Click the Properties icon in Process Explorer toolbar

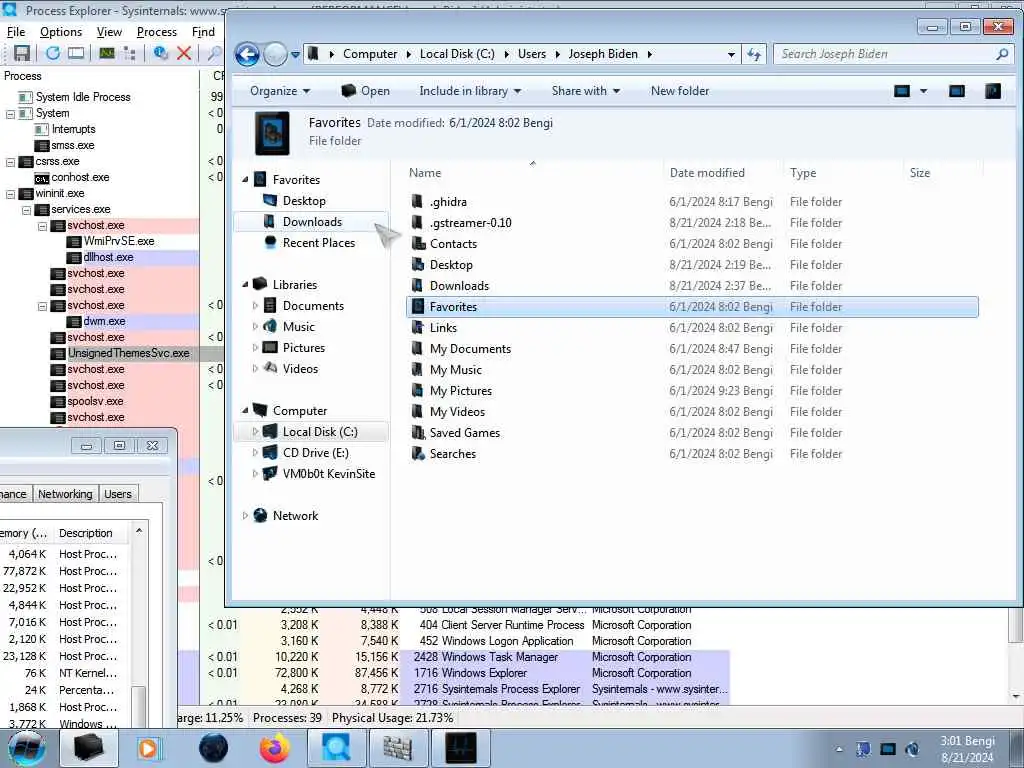(160, 53)
